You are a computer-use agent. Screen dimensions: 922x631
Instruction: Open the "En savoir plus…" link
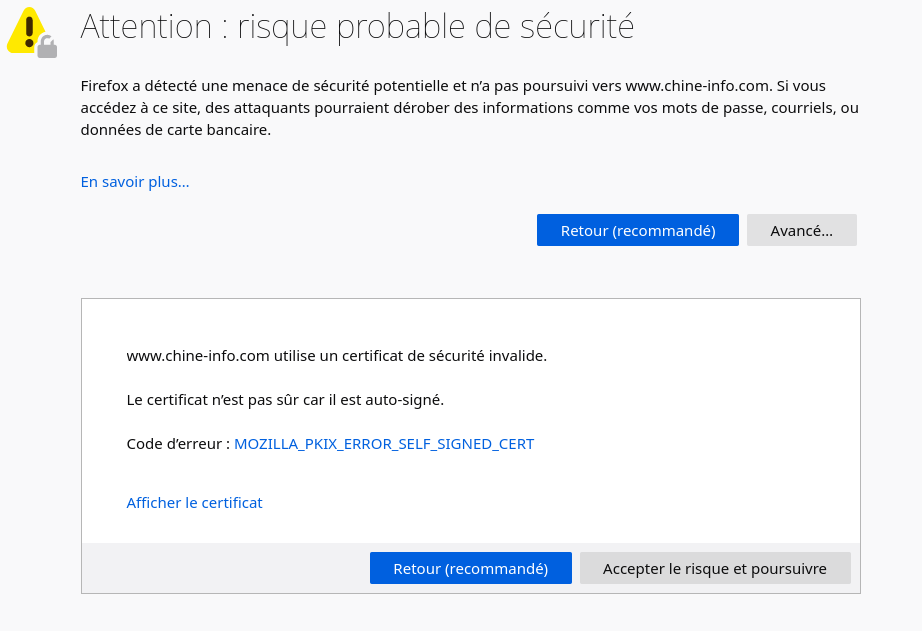tap(135, 182)
